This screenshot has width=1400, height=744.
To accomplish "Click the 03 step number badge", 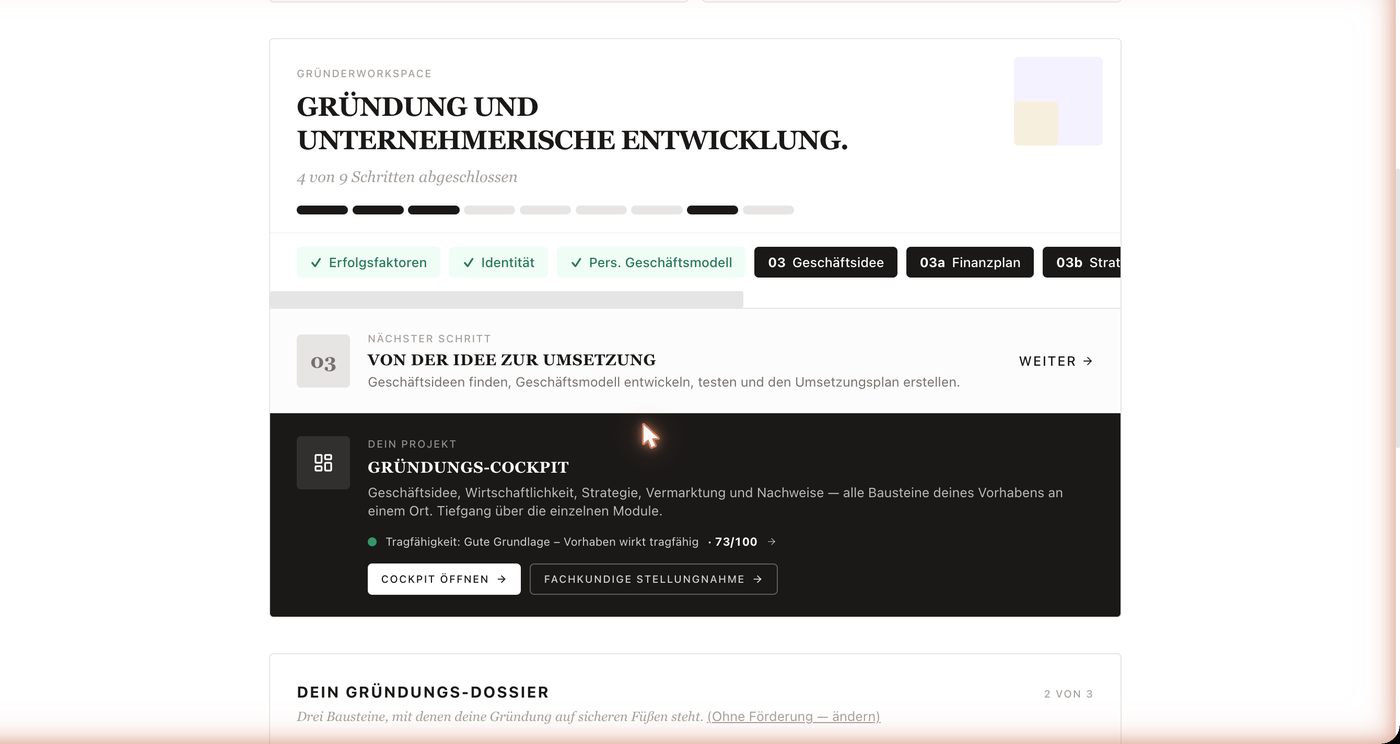I will tap(323, 361).
